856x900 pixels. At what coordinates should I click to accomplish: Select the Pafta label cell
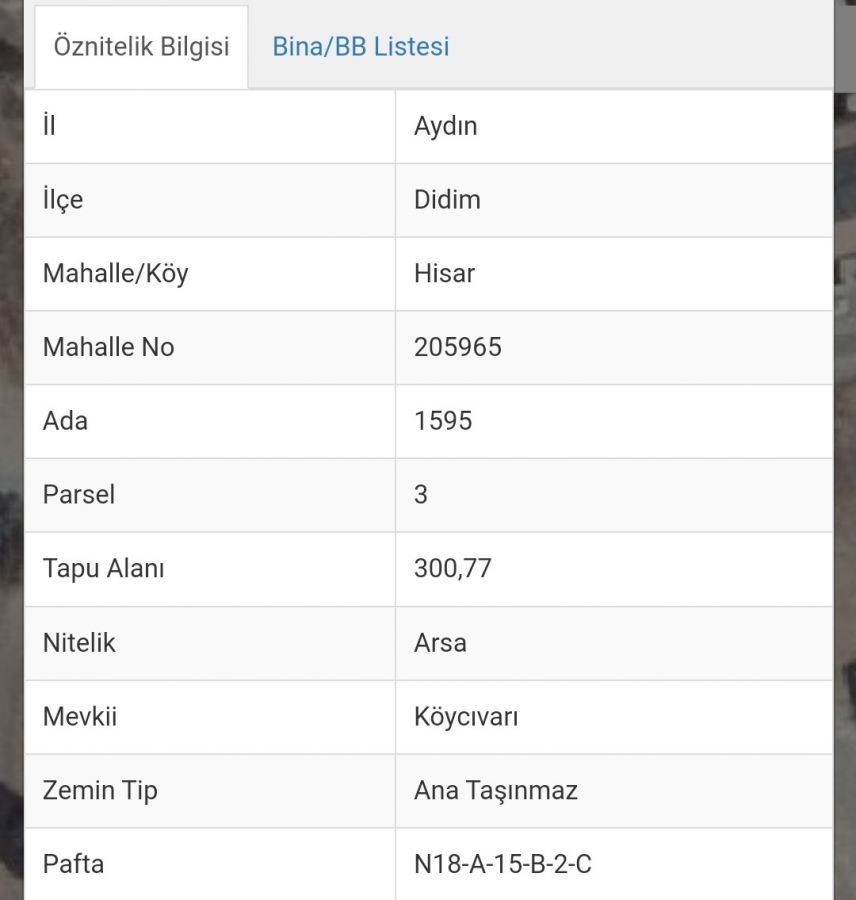tap(210, 864)
